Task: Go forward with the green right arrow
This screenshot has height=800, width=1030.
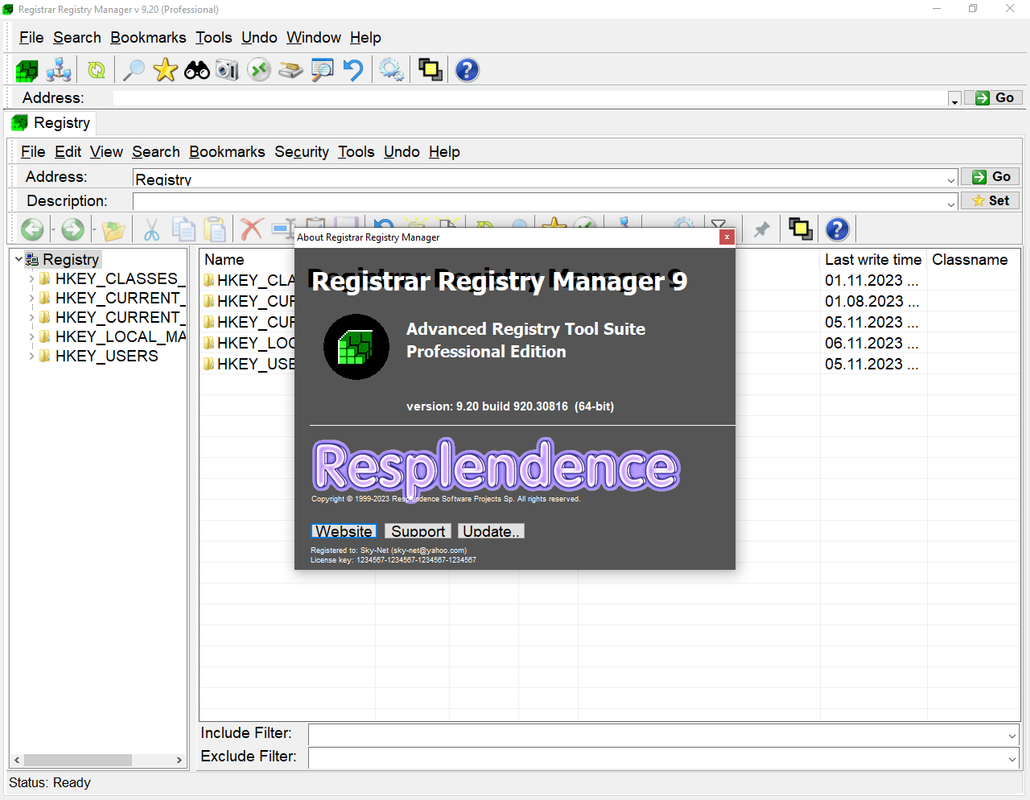Action: pos(73,229)
